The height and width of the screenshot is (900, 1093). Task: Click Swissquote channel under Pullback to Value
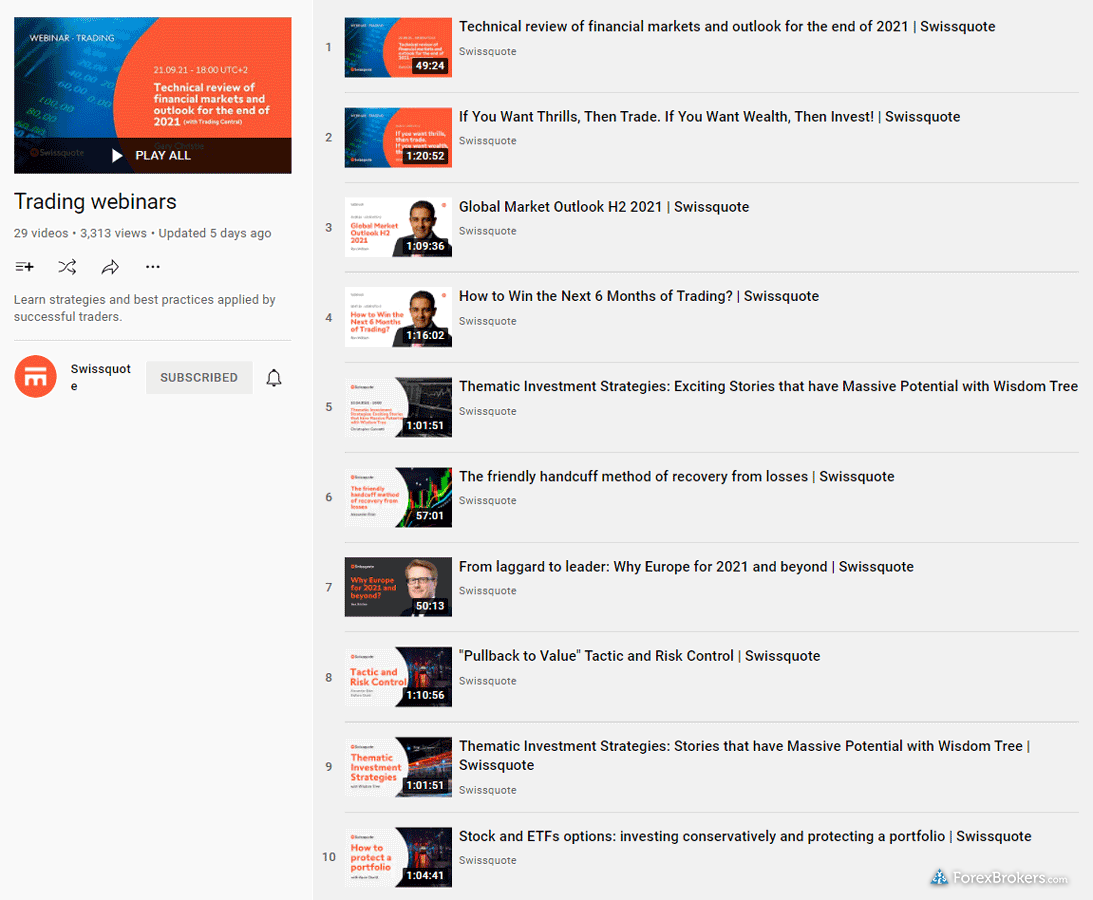pyautogui.click(x=487, y=681)
